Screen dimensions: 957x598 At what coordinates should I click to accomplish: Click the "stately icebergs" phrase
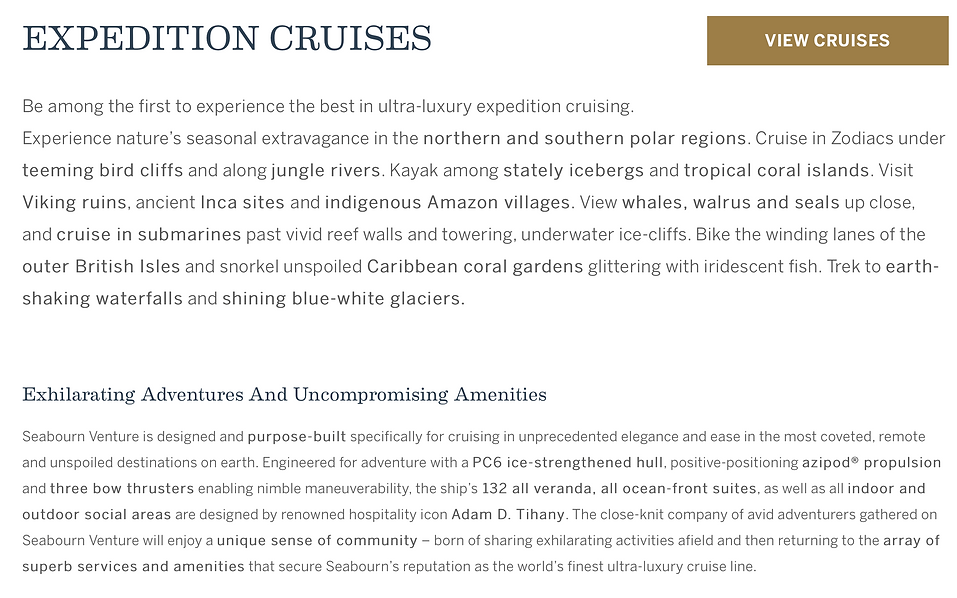tap(573, 170)
